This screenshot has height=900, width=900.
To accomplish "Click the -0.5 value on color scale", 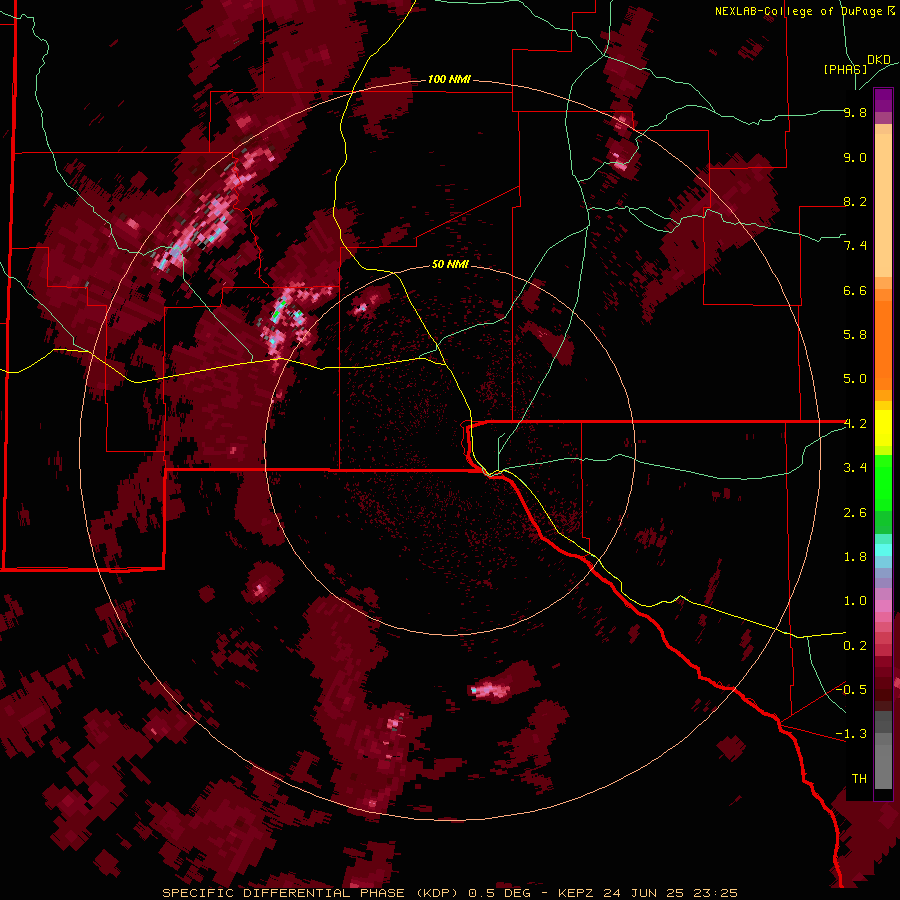I will pyautogui.click(x=851, y=690).
